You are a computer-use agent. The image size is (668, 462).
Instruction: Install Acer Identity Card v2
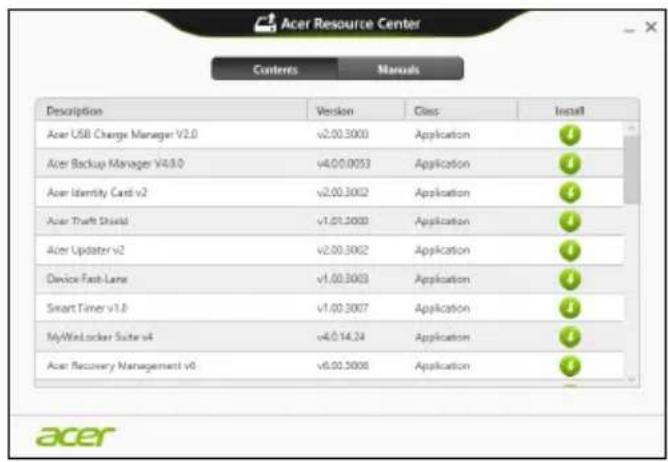(x=570, y=193)
